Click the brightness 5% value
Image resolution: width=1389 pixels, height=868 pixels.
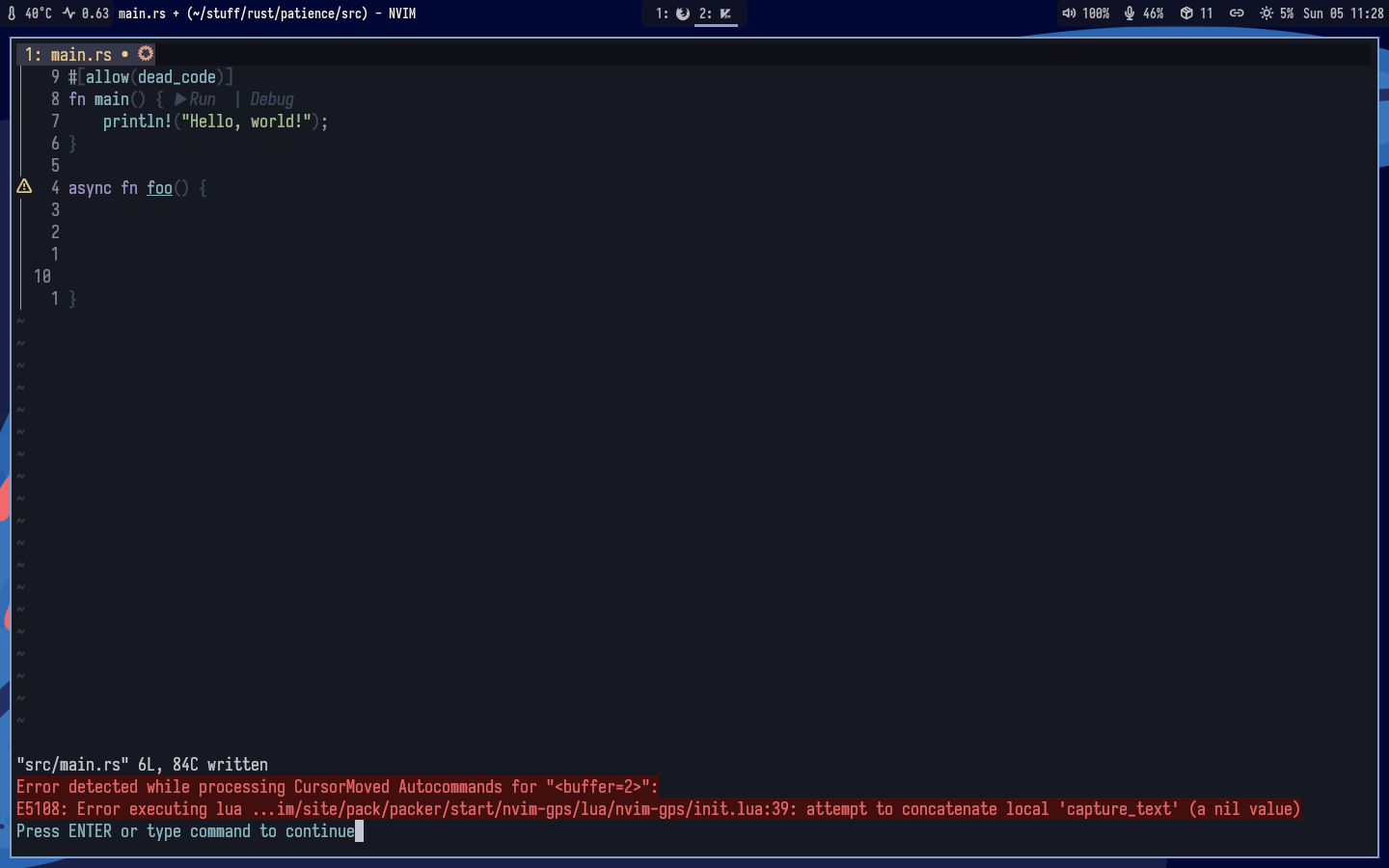pyautogui.click(x=1287, y=14)
